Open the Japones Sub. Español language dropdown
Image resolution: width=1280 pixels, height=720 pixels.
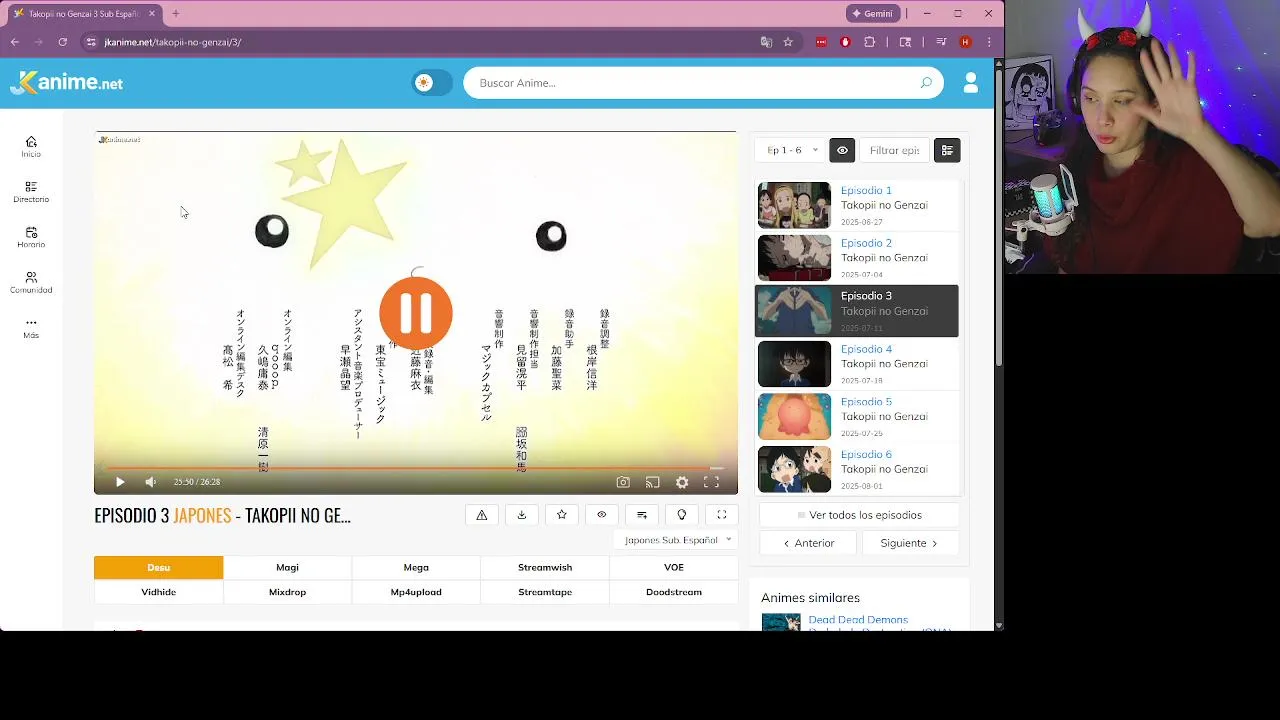pyautogui.click(x=677, y=540)
